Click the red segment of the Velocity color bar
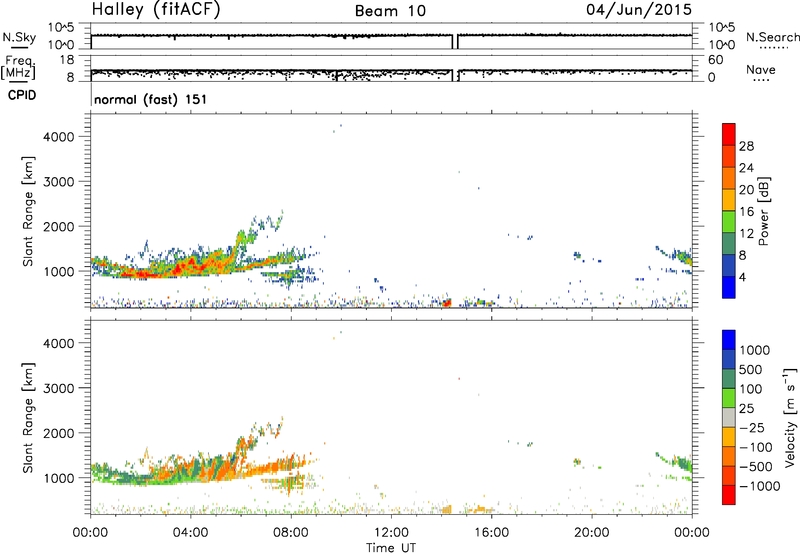This screenshot has width=800, height=554. [x=729, y=495]
